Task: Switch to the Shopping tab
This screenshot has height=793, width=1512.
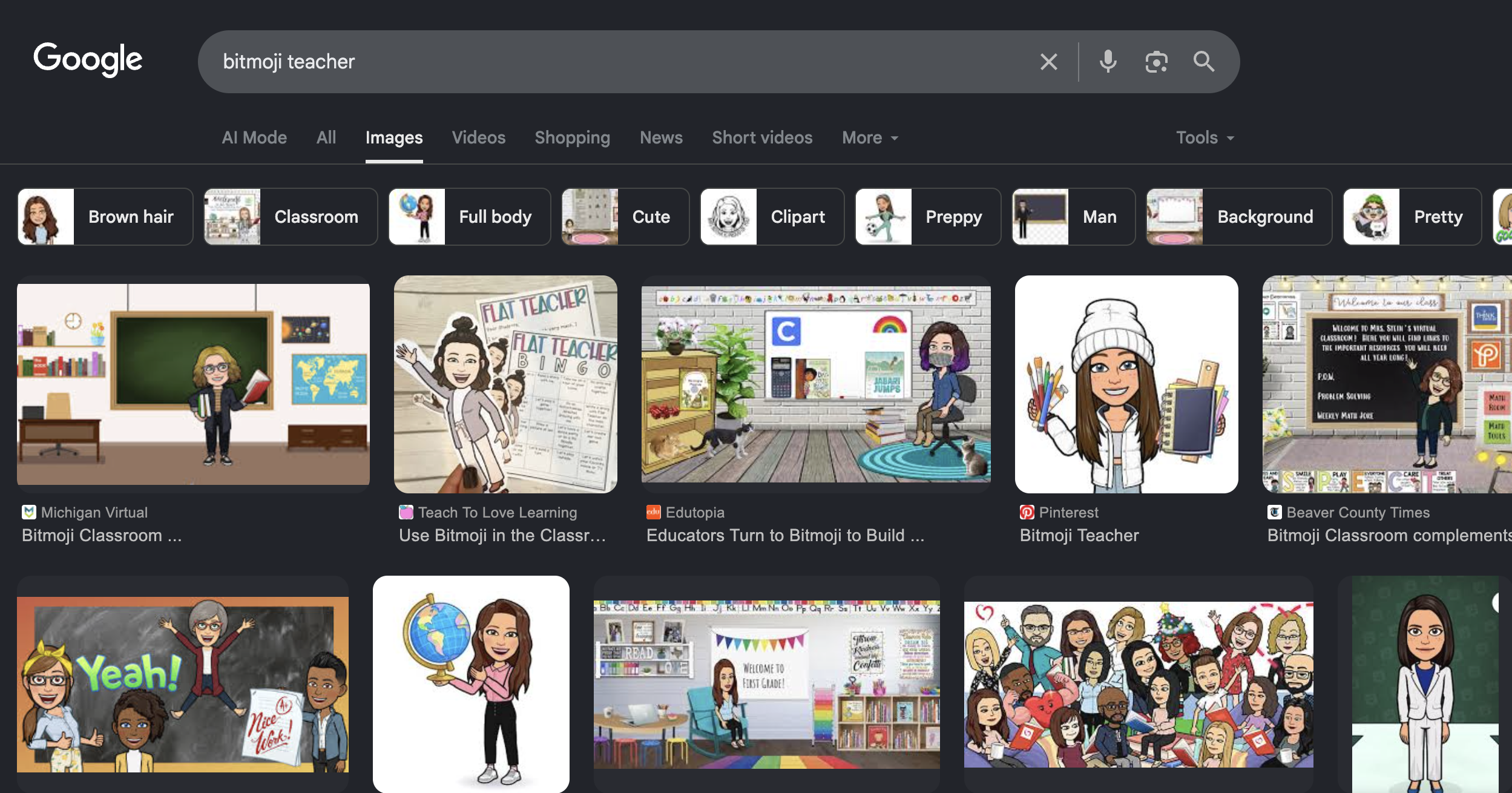Action: (572, 138)
